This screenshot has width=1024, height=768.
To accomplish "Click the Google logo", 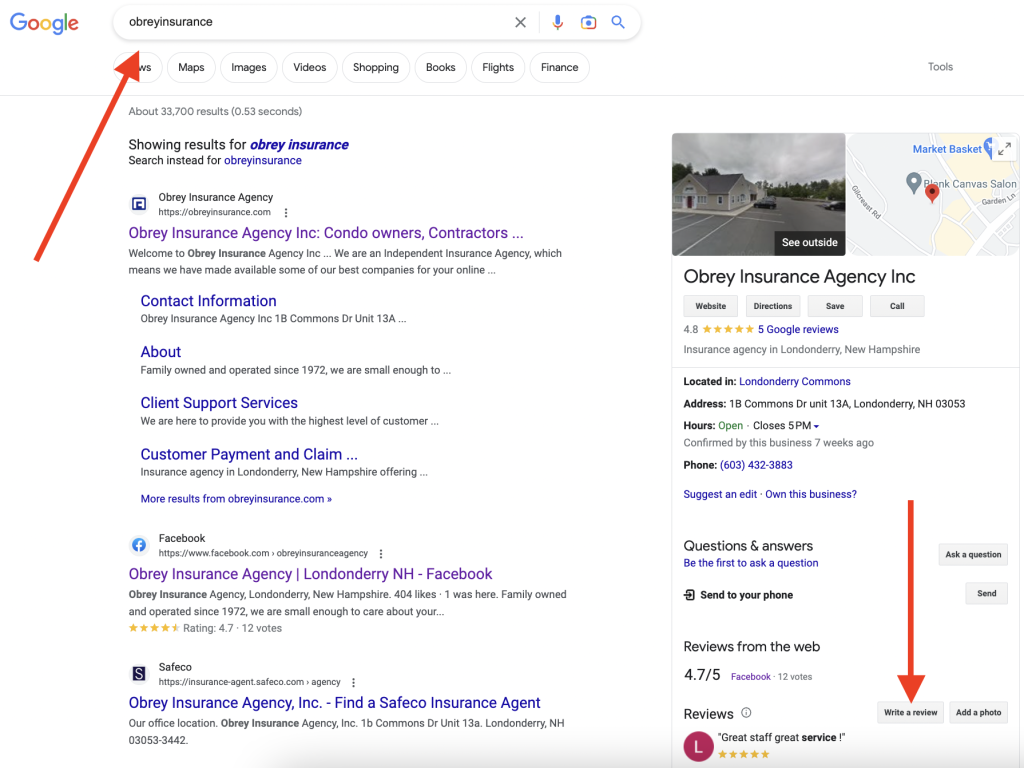I will click(44, 23).
